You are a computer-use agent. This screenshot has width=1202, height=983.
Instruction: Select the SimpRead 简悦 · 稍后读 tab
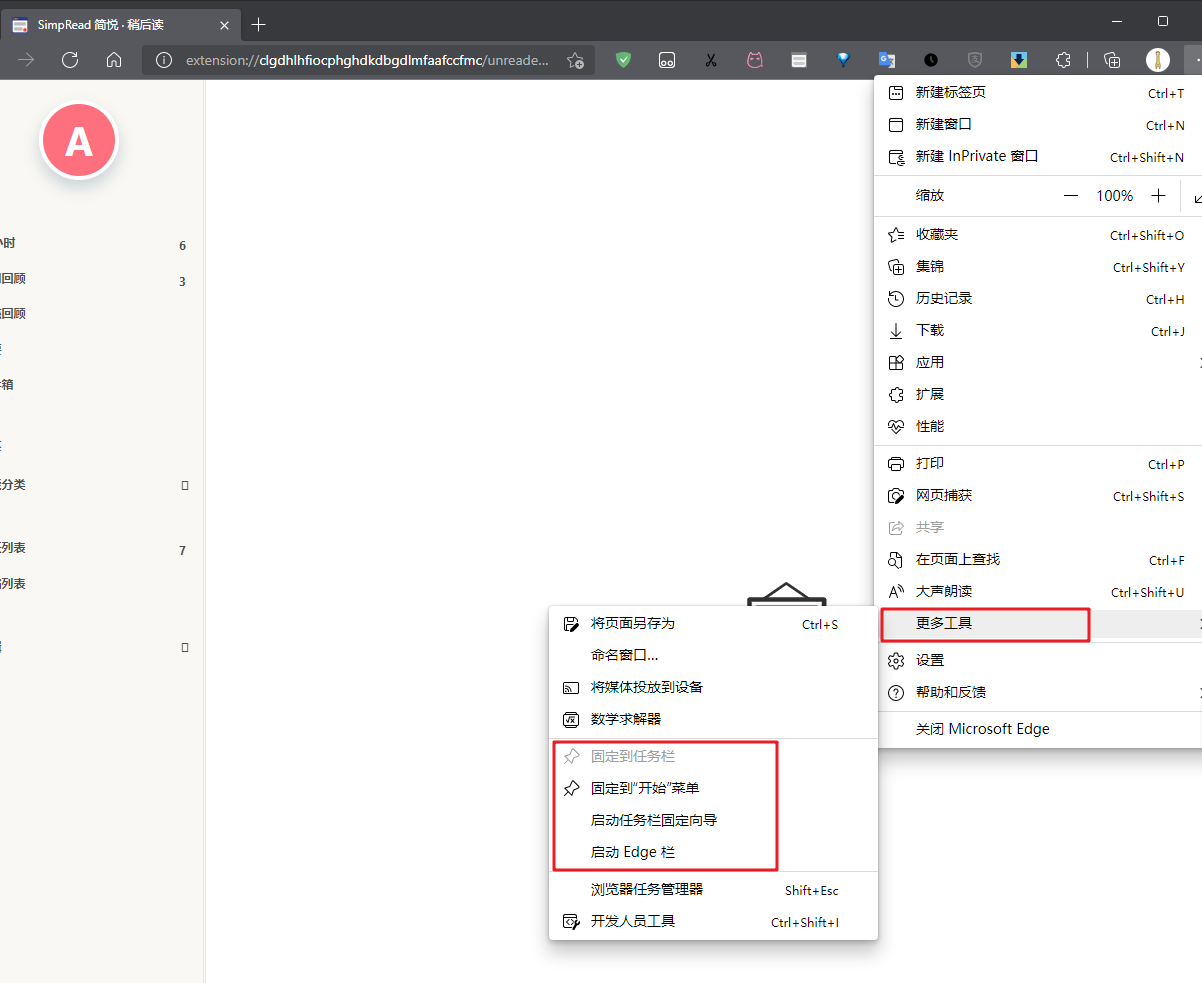120,24
